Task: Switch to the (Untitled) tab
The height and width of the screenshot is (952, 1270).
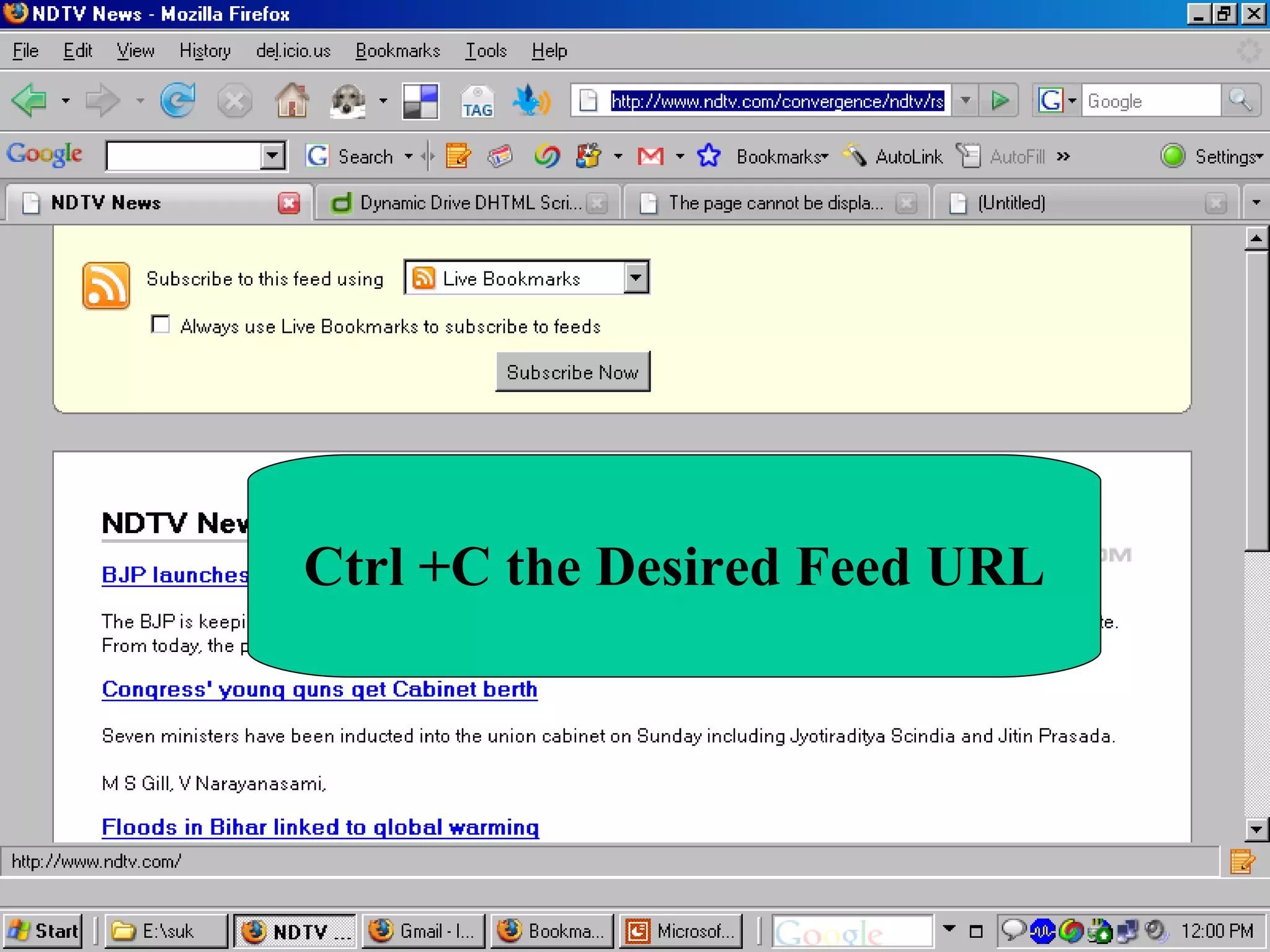Action: click(1086, 203)
